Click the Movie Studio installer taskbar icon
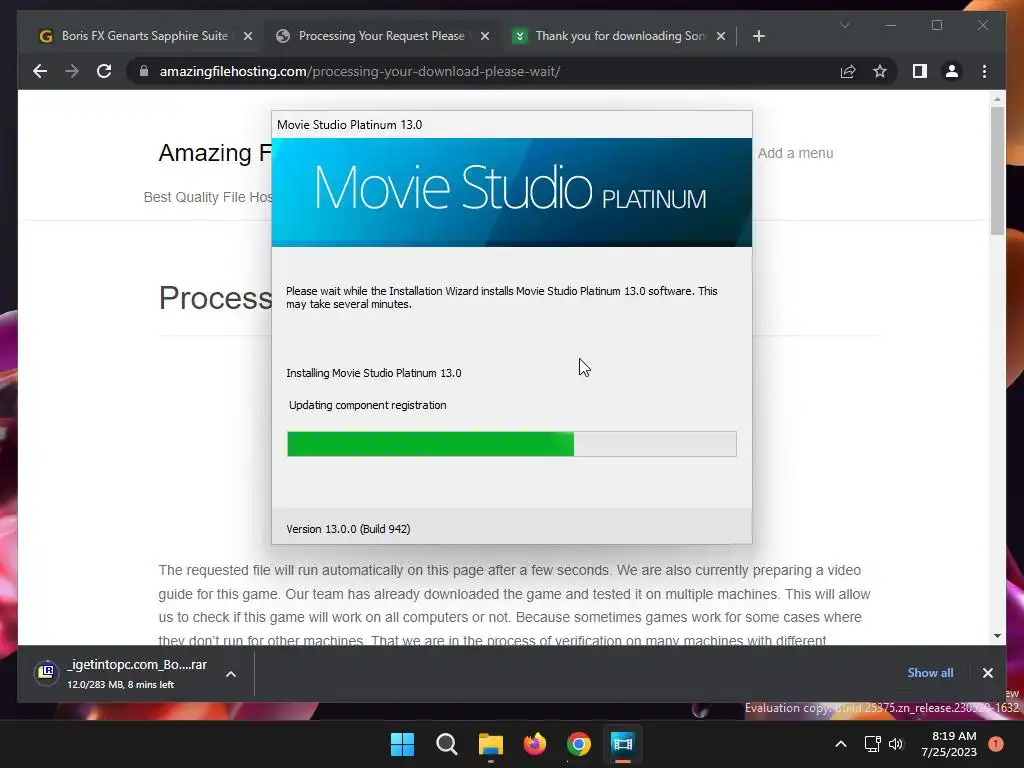 622,744
